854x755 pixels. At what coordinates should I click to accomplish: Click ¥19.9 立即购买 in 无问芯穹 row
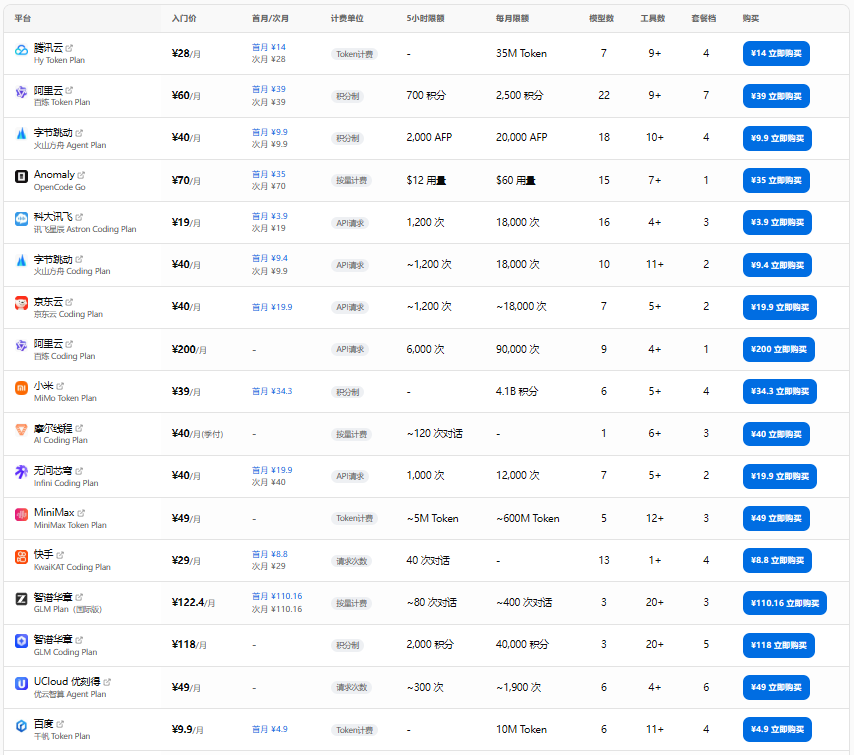pyautogui.click(x=780, y=476)
